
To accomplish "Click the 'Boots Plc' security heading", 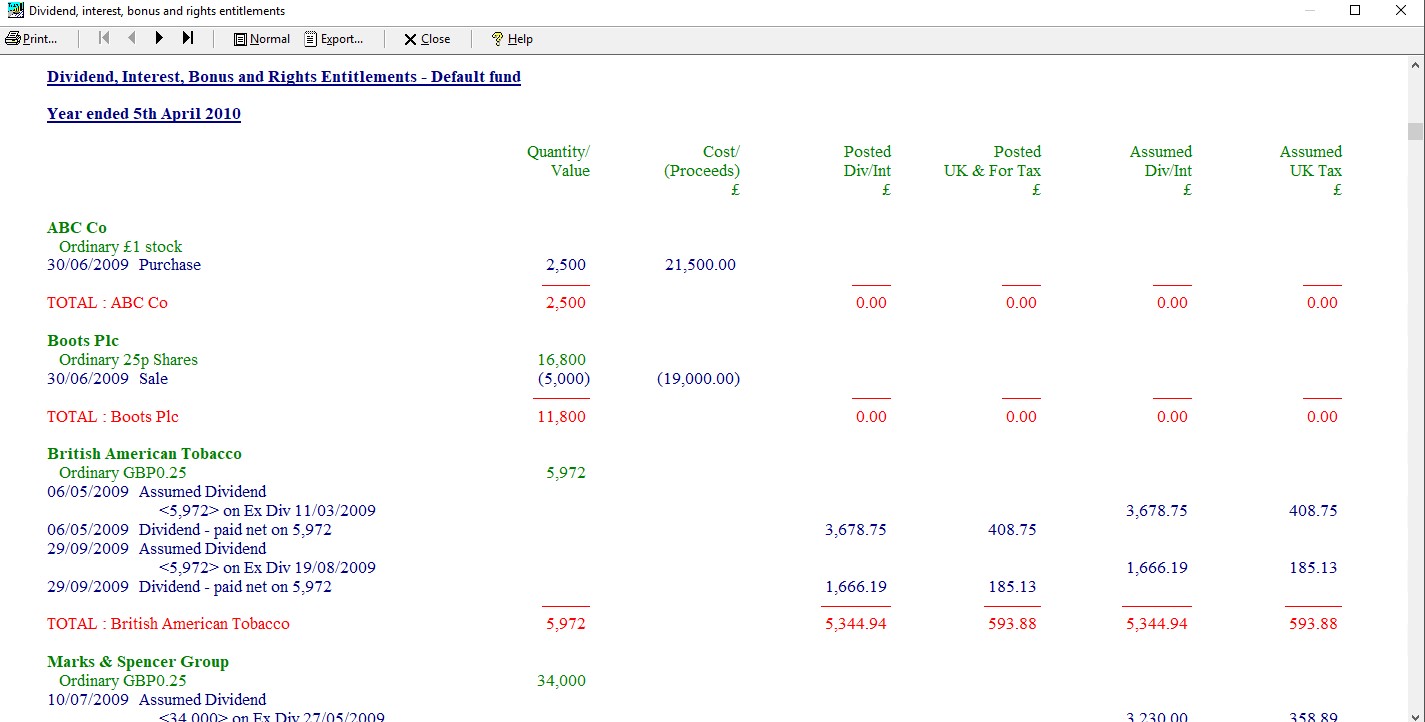I will click(x=83, y=341).
